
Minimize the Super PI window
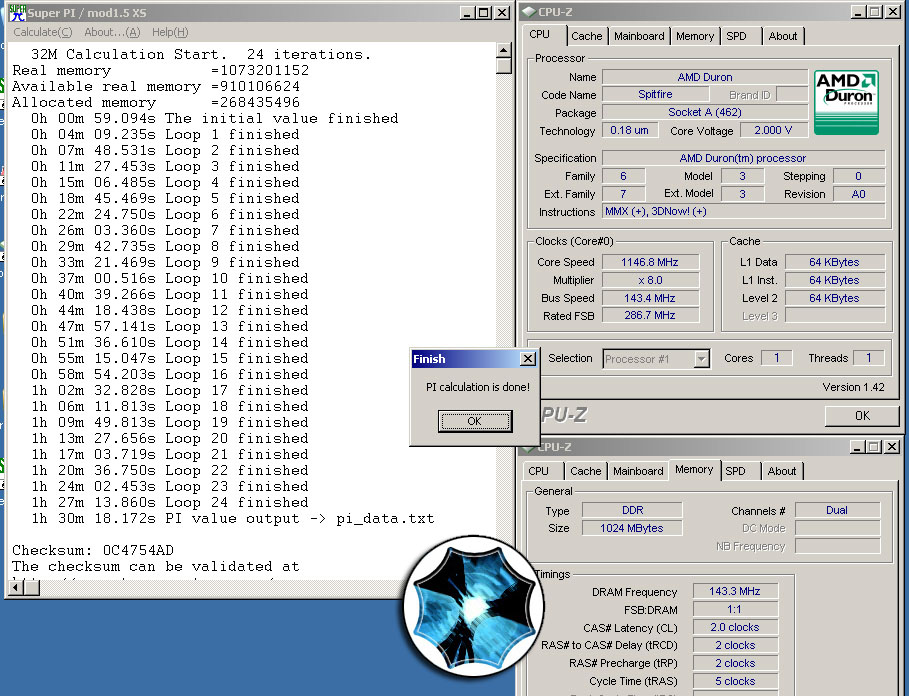[468, 13]
